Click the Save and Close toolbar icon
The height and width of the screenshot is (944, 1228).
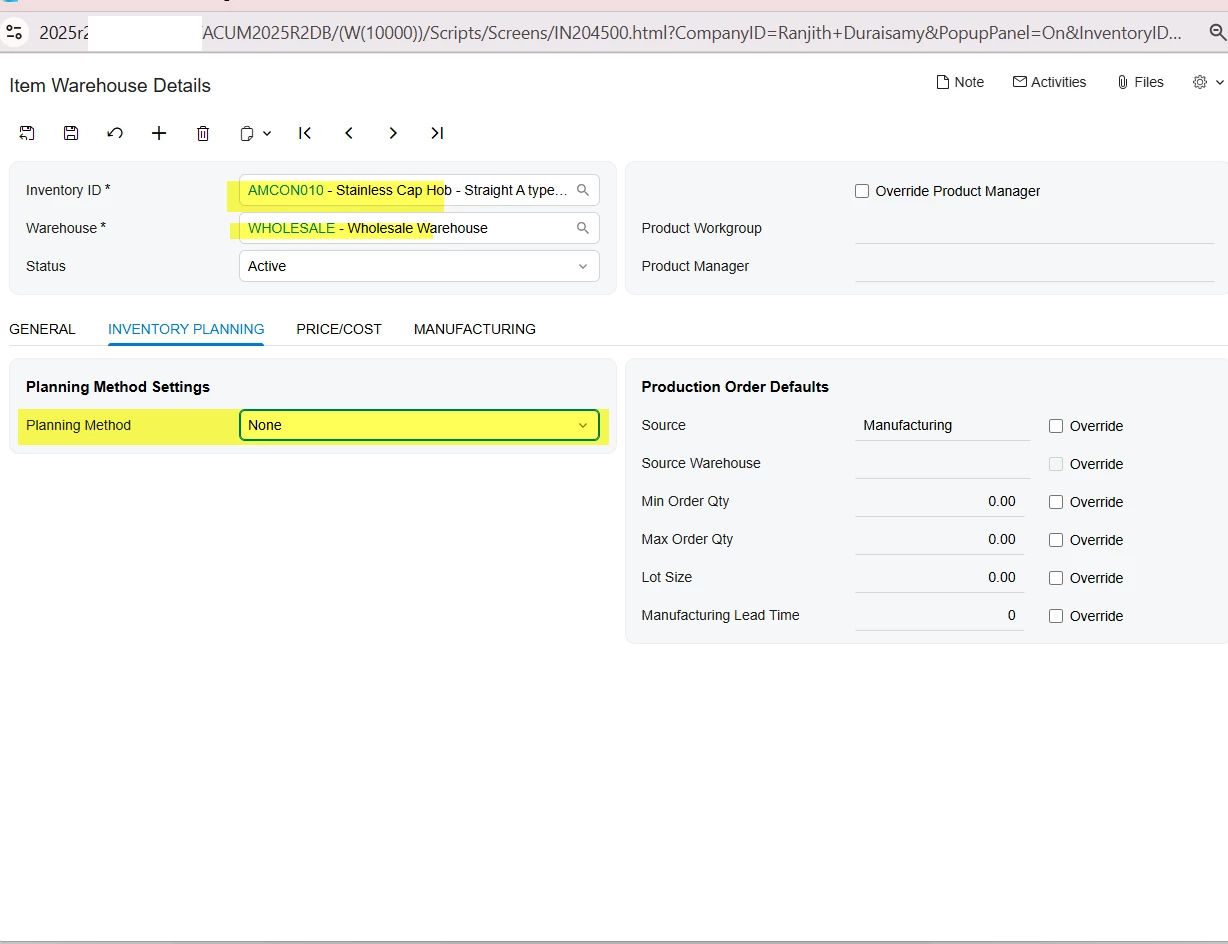pyautogui.click(x=27, y=133)
